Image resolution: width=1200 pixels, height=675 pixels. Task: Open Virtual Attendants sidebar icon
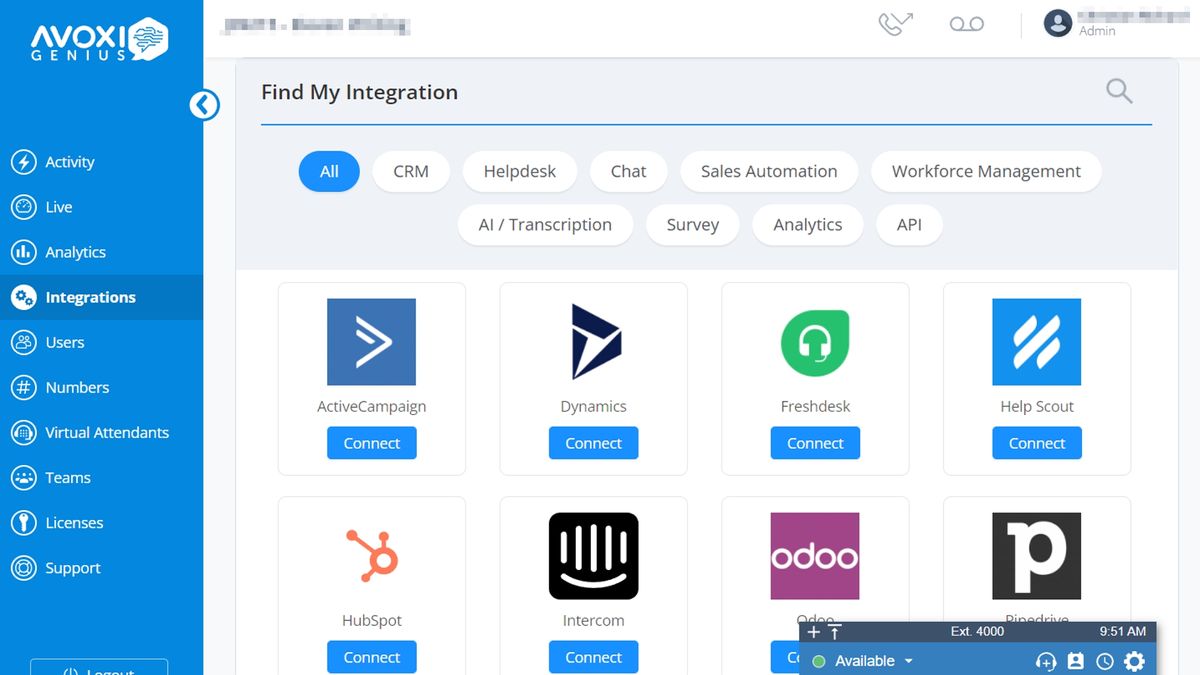click(23, 433)
